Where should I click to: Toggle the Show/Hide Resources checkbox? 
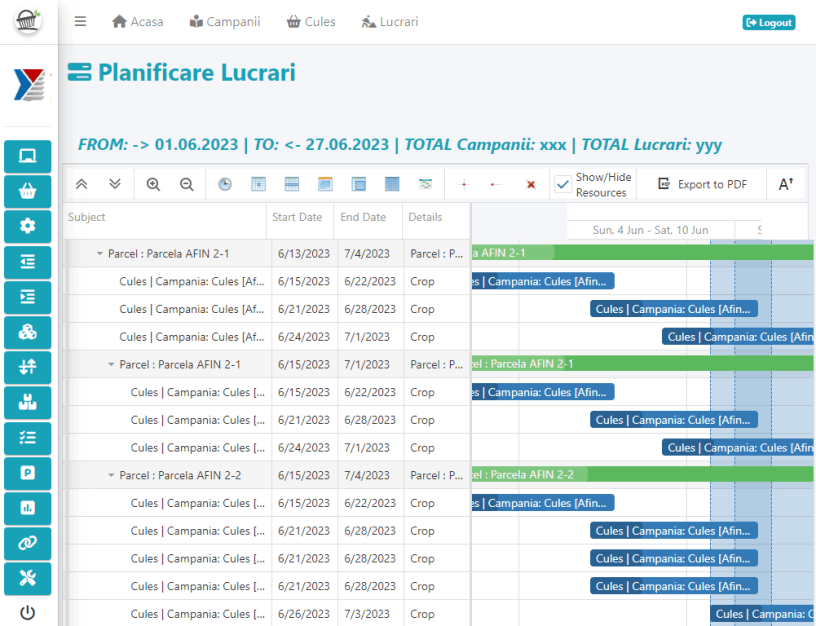coord(563,184)
